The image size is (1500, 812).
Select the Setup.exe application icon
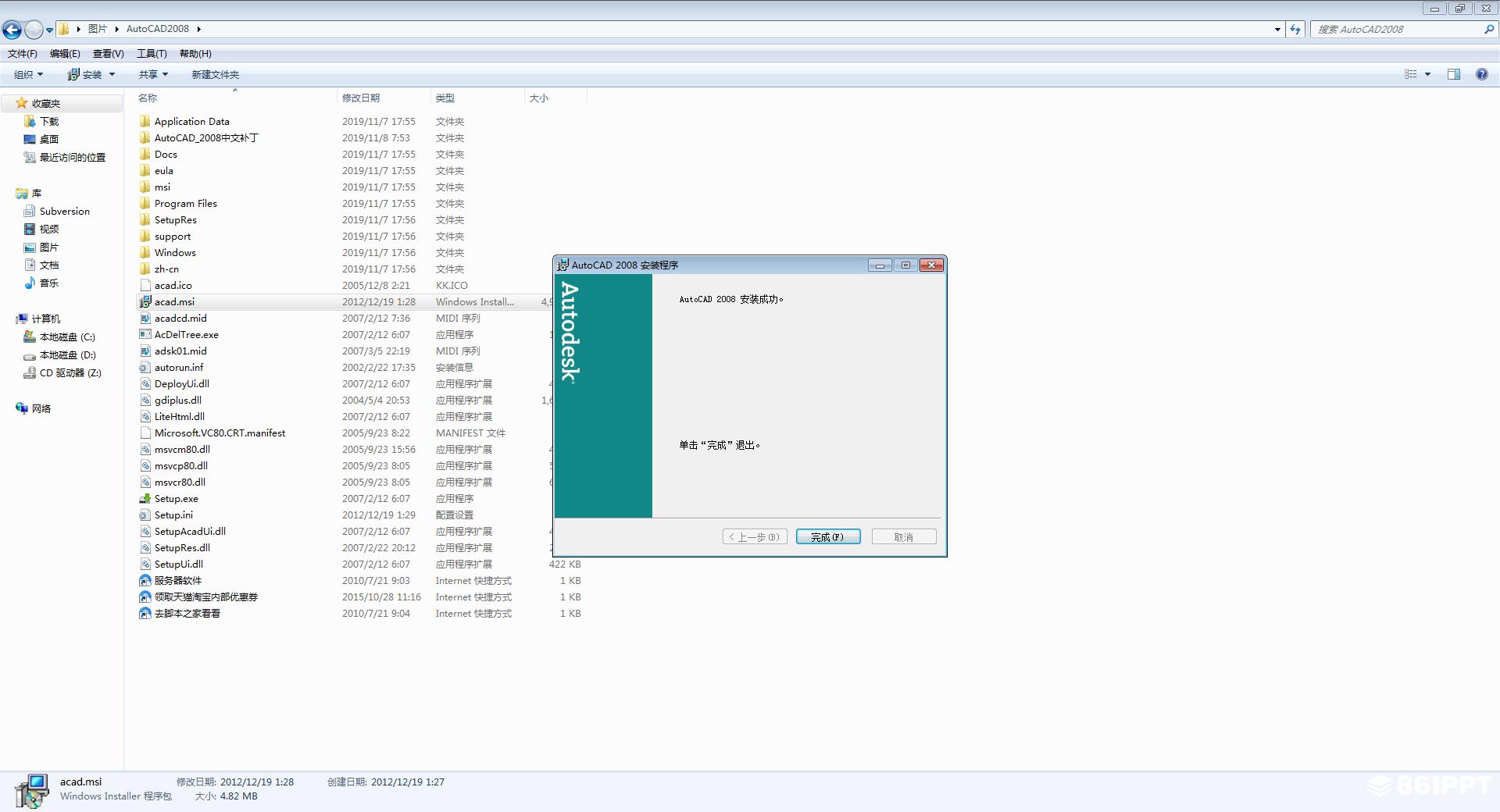[145, 498]
